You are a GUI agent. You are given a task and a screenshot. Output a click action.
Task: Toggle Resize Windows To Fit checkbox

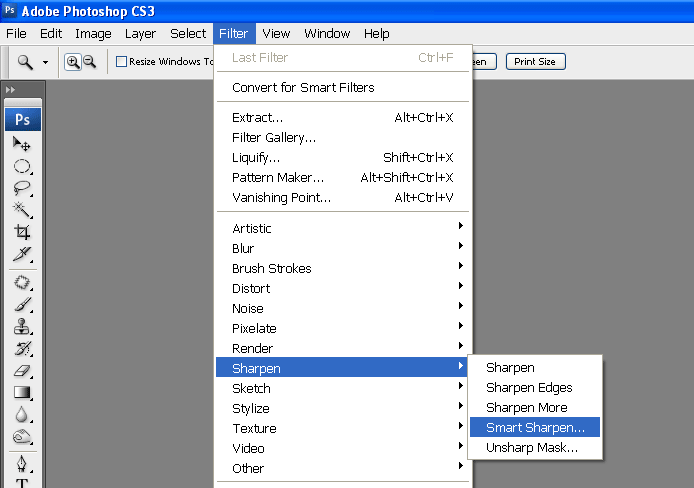tap(121, 61)
